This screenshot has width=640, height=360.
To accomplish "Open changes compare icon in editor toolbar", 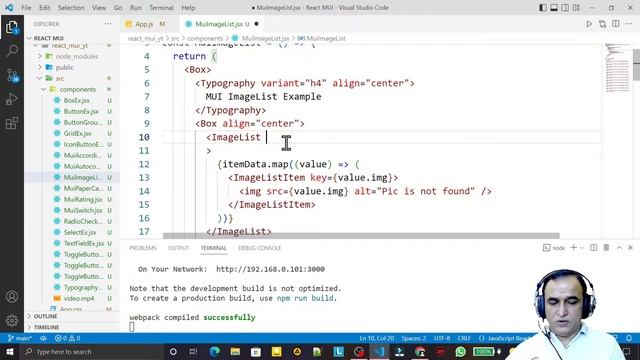I will (x=602, y=24).
